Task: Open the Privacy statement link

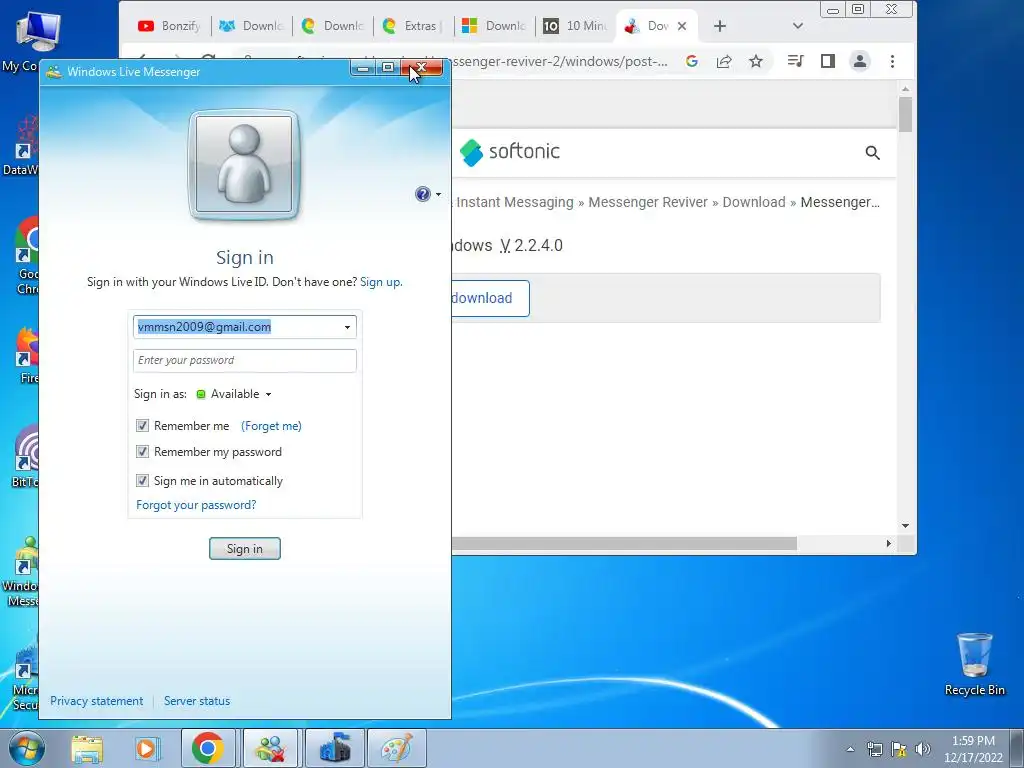Action: pos(97,701)
